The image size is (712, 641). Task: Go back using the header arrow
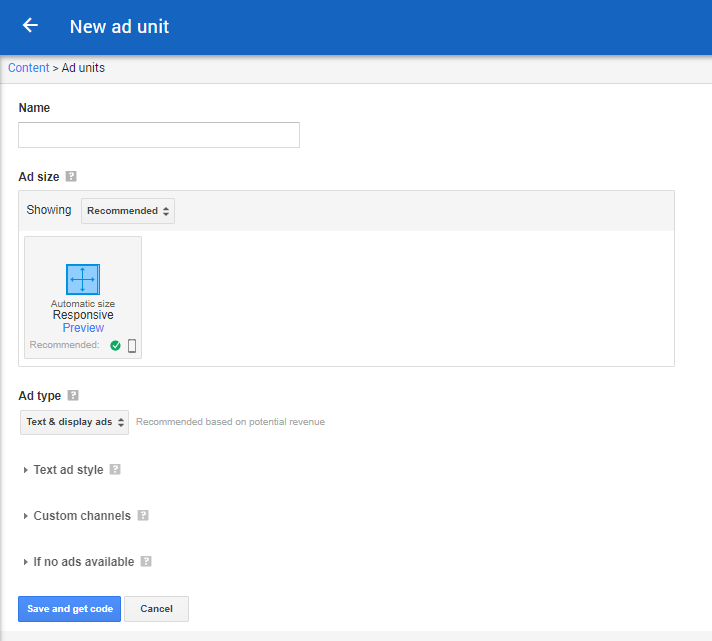tap(30, 25)
